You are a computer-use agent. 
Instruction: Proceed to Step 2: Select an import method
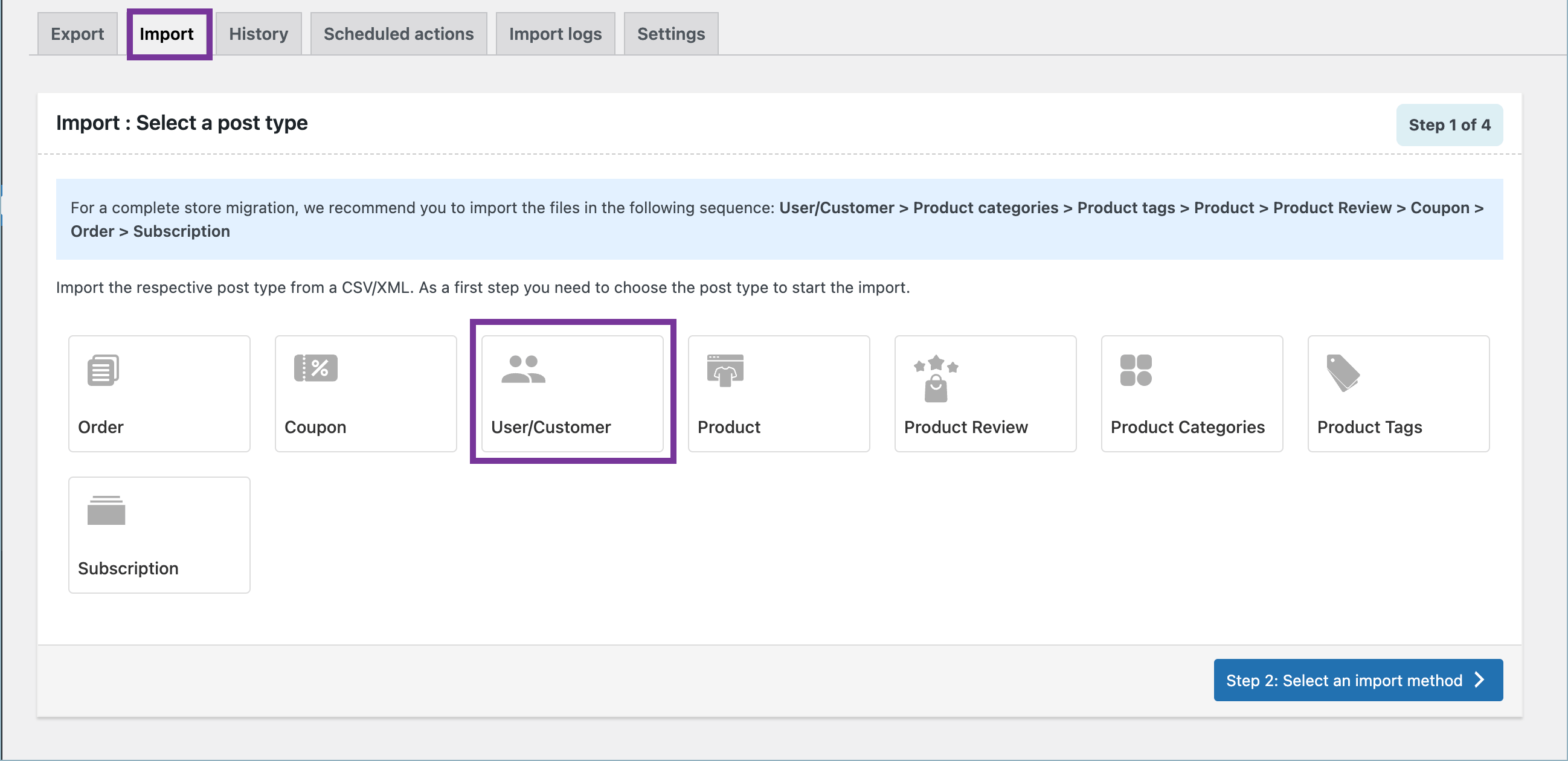click(1343, 680)
